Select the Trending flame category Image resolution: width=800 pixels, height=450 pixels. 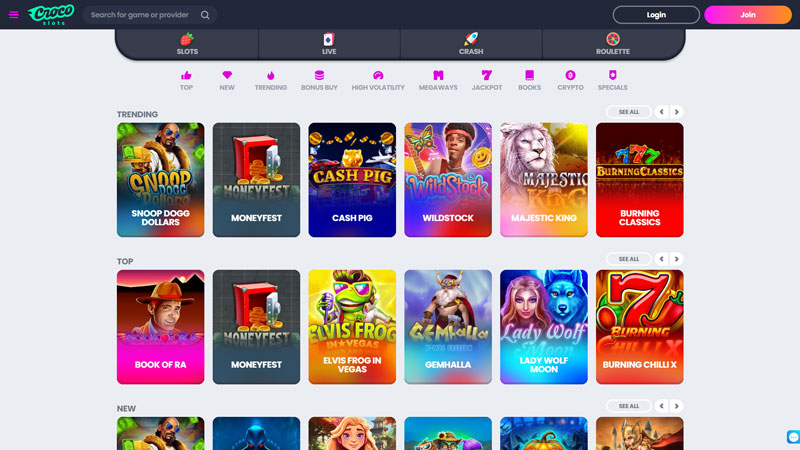[270, 81]
